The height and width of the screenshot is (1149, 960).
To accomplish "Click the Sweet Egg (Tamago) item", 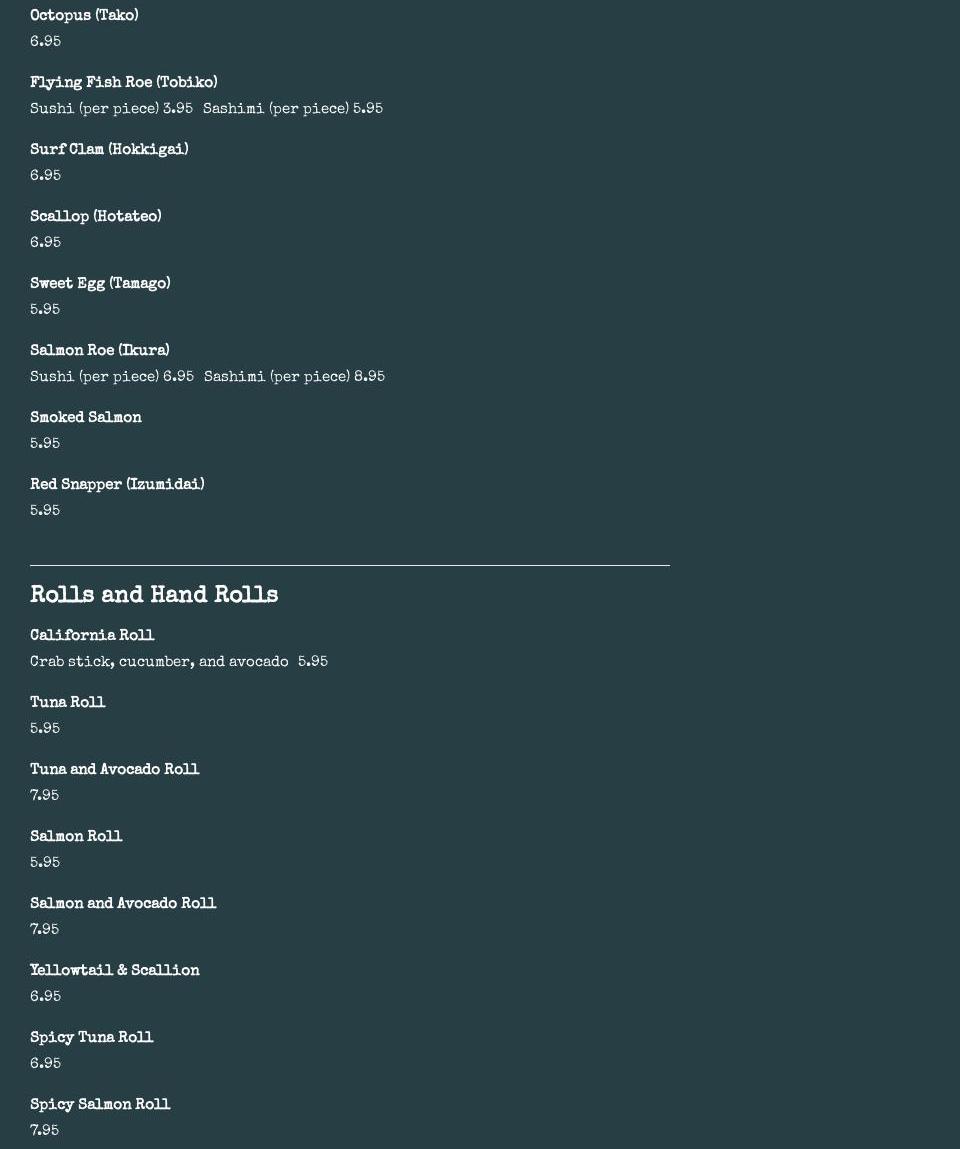I will 100,284.
